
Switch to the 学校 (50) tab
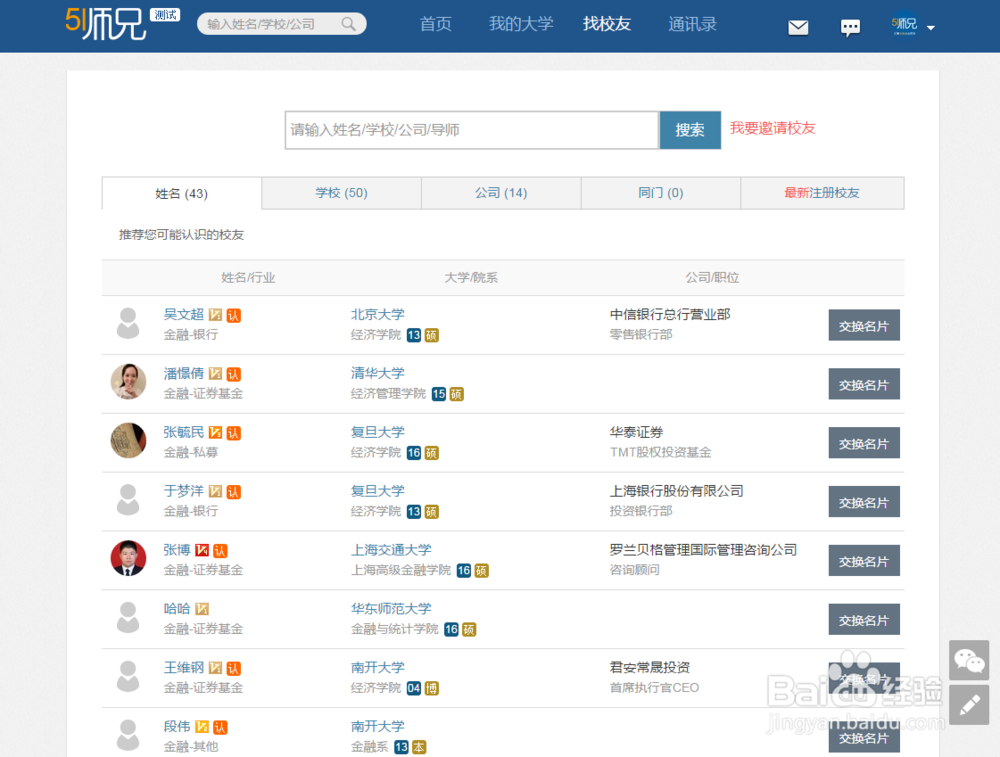click(x=341, y=192)
